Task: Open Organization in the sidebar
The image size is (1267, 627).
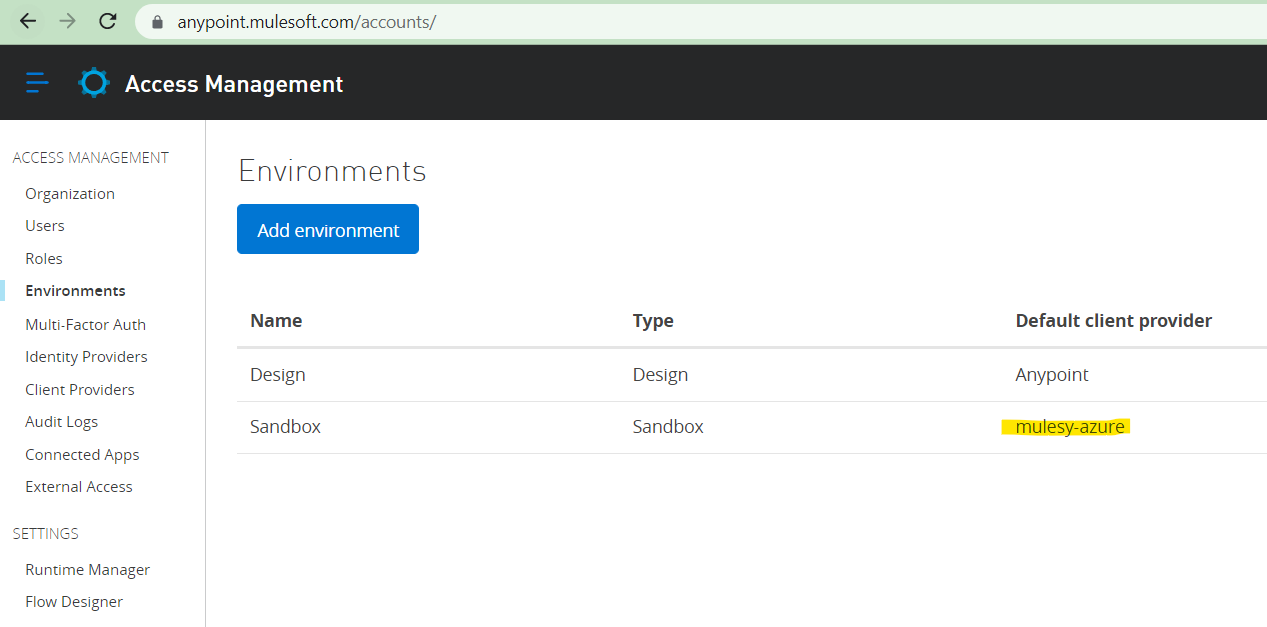Action: point(70,194)
